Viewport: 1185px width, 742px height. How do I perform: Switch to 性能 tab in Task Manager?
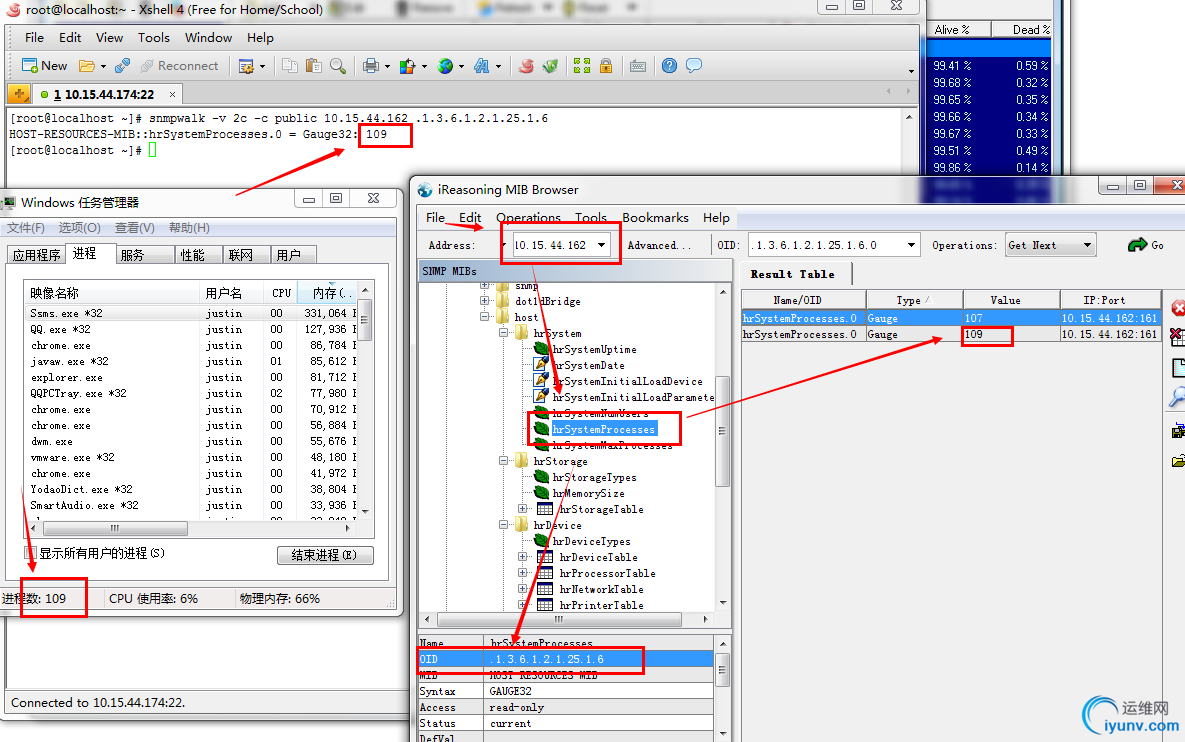click(193, 255)
